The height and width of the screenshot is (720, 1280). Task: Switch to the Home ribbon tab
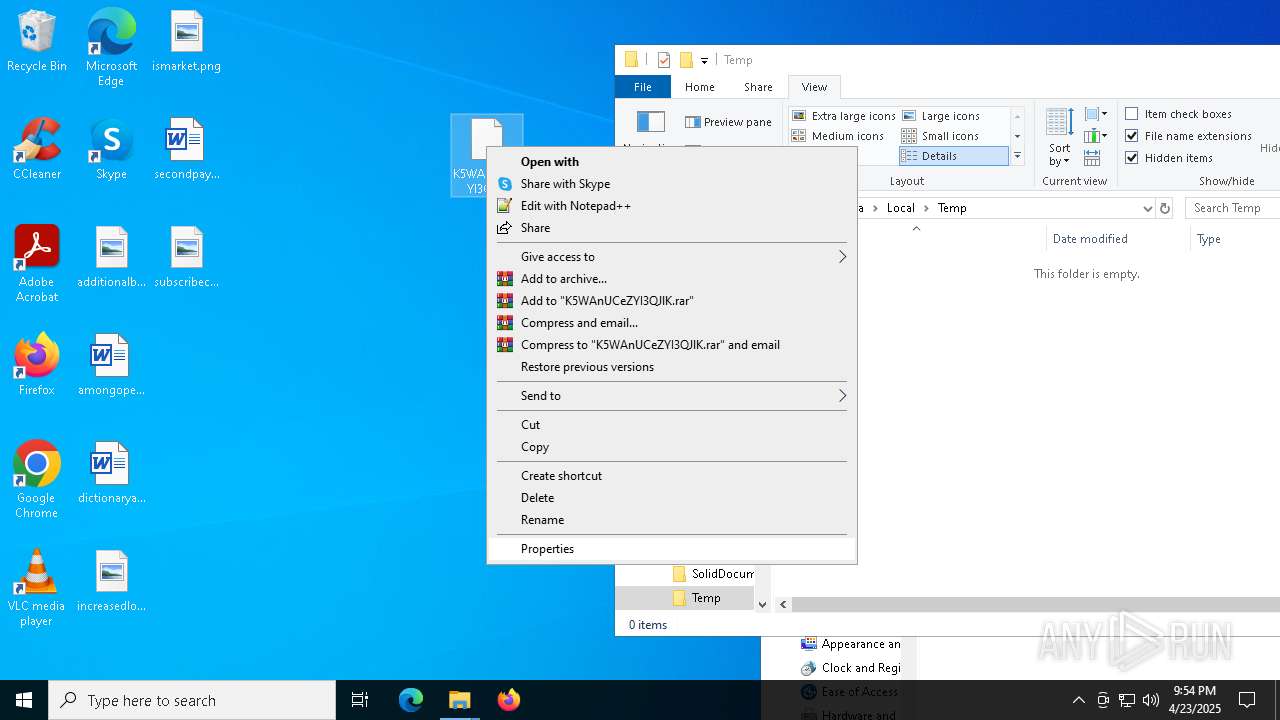[700, 87]
